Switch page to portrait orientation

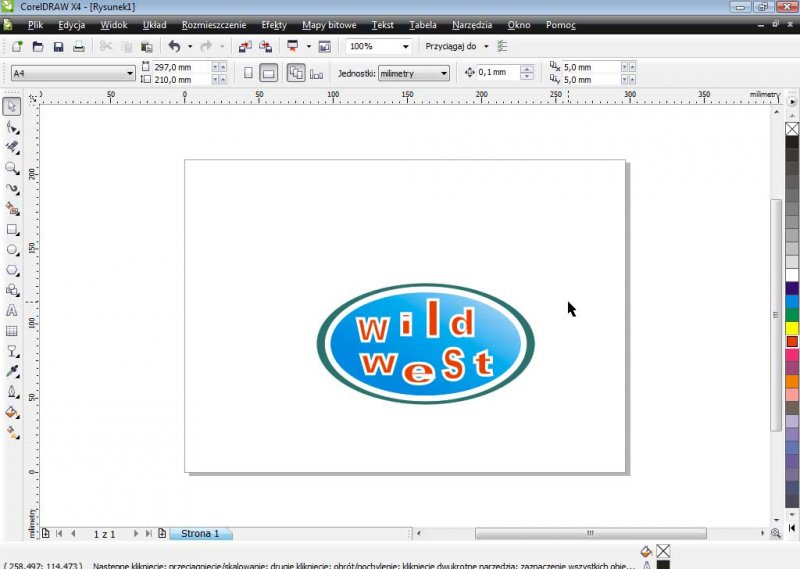[249, 73]
